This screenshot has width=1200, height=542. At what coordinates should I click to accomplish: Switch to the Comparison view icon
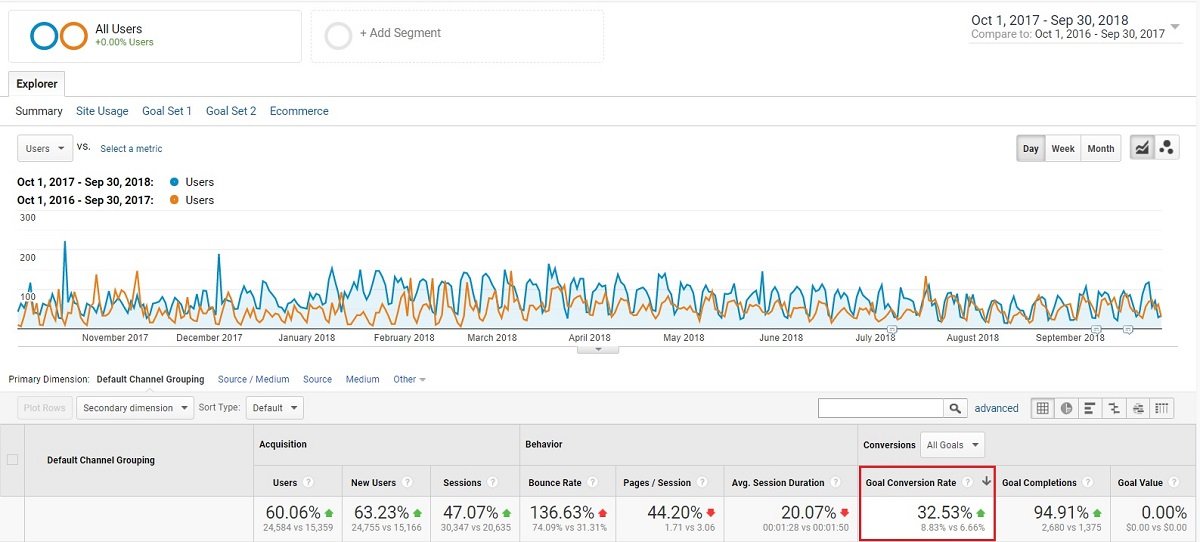pyautogui.click(x=1114, y=408)
